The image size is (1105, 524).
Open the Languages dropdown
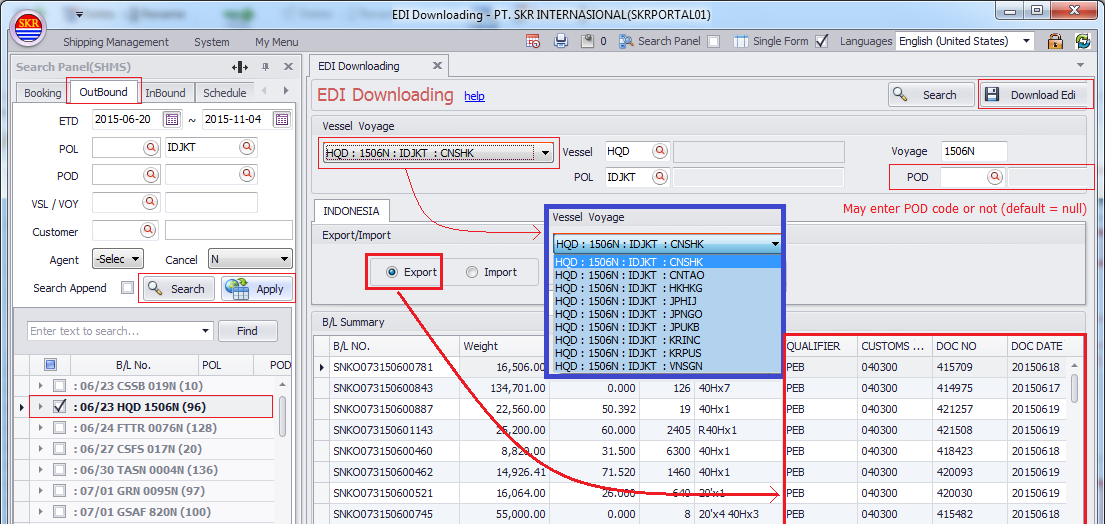pos(1025,42)
